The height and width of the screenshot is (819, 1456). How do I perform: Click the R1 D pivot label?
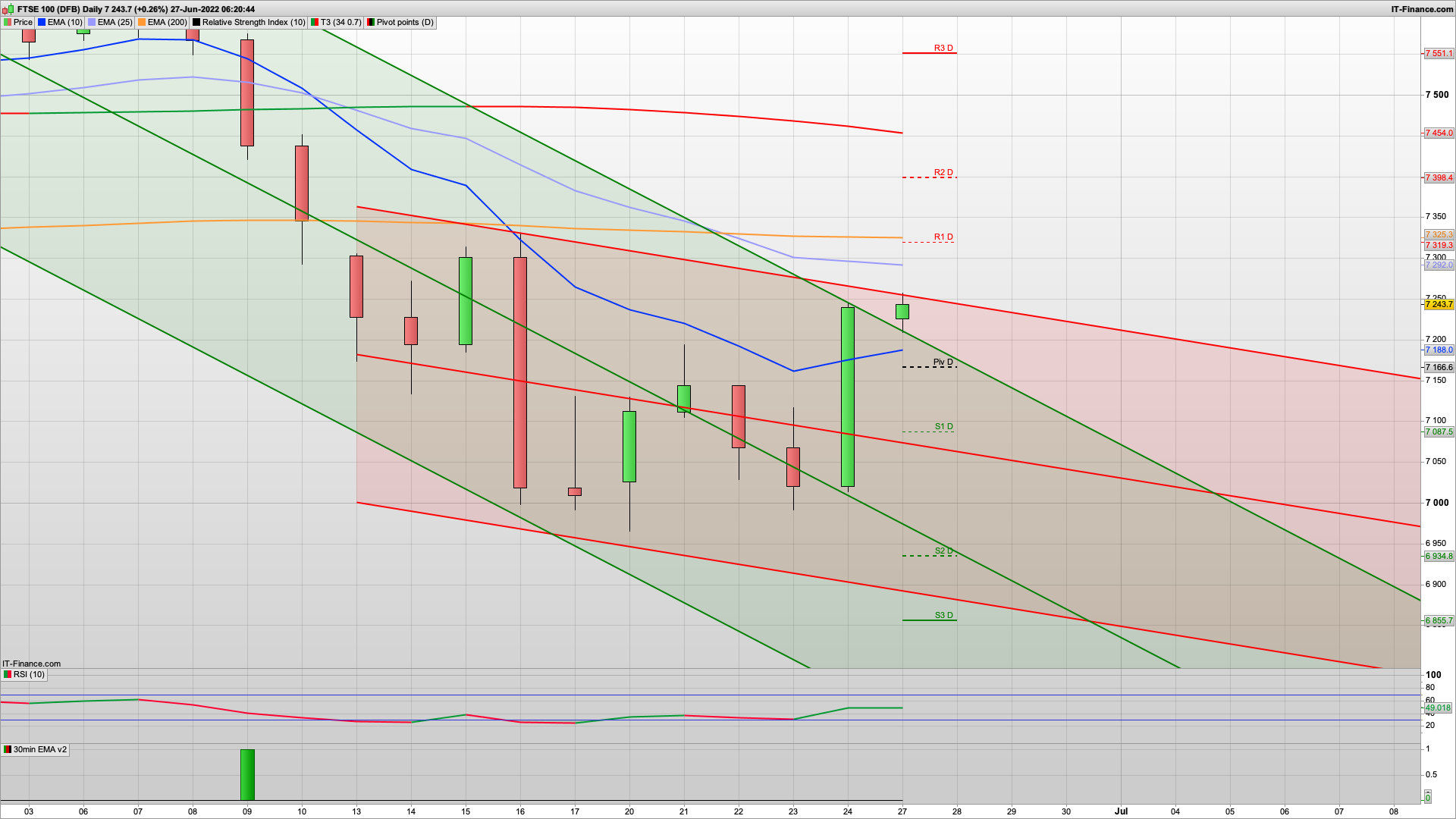click(943, 237)
